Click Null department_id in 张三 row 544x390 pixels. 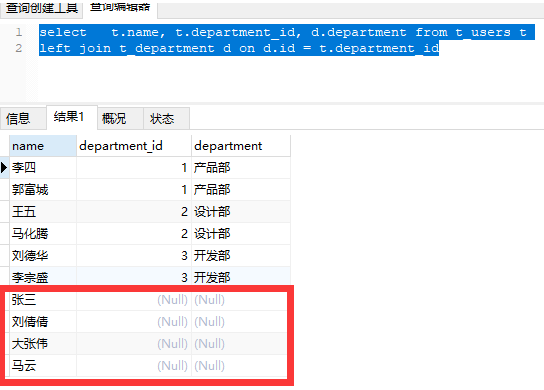tap(134, 299)
